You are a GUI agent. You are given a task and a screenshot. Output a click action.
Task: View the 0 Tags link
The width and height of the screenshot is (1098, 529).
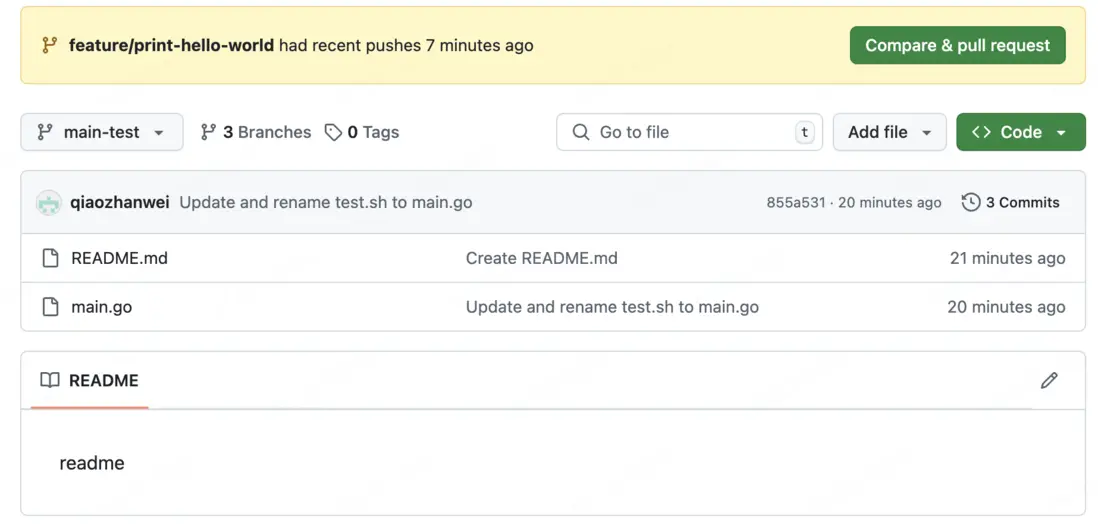click(373, 132)
